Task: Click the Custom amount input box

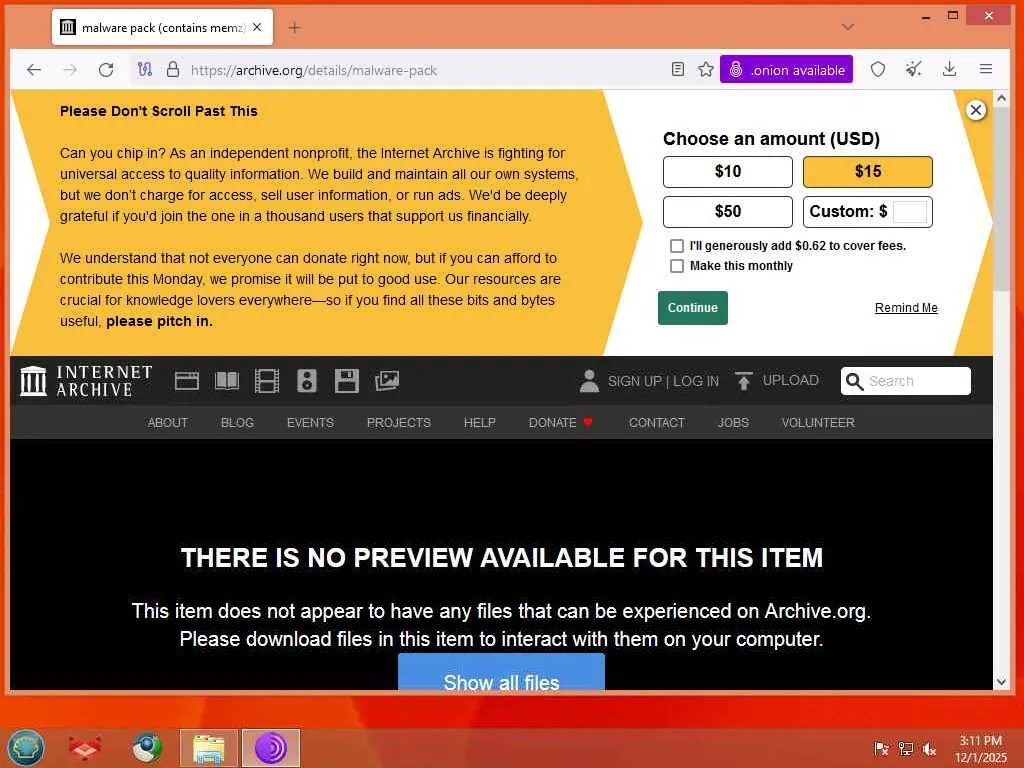Action: [x=910, y=212]
